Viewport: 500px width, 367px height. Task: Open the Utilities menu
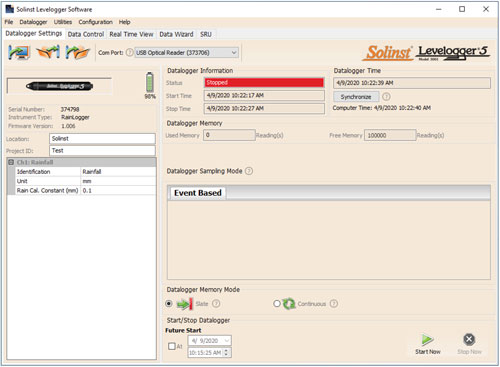[x=63, y=22]
